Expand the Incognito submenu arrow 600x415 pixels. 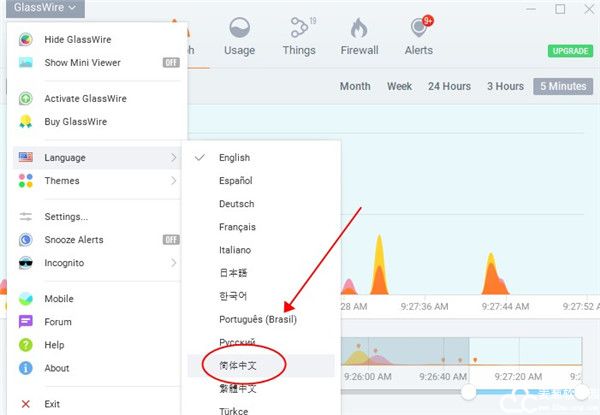click(173, 263)
